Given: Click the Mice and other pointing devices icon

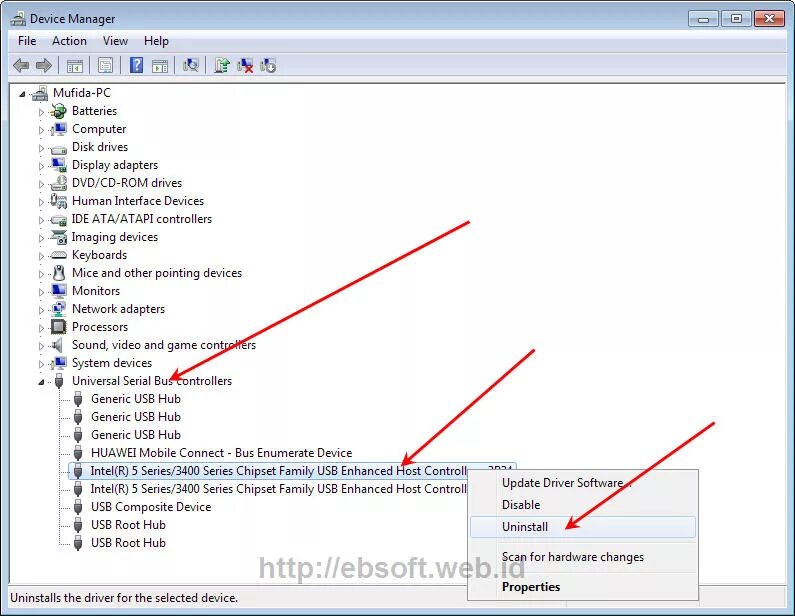Looking at the screenshot, I should [x=59, y=273].
